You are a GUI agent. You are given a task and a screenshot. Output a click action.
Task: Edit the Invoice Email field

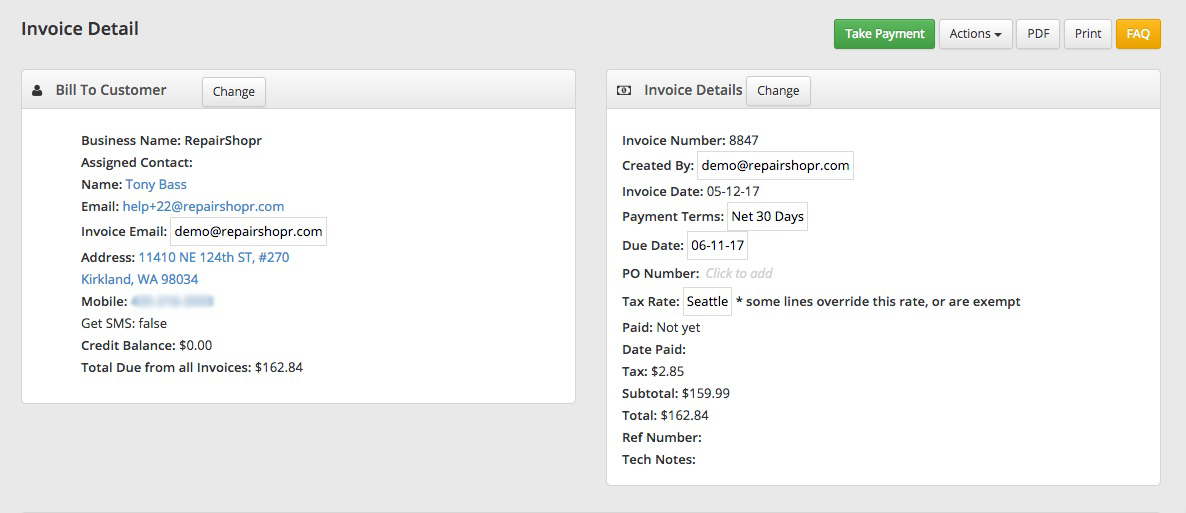click(x=249, y=232)
